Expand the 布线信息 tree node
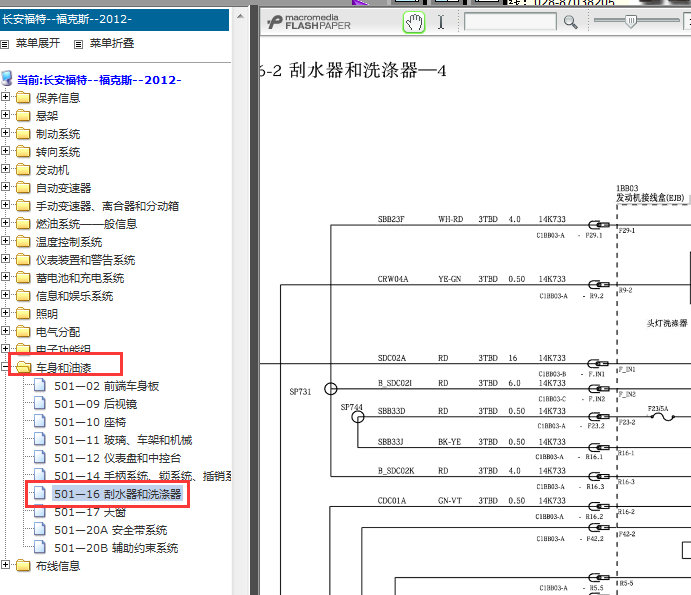The height and width of the screenshot is (595, 691). 5,565
